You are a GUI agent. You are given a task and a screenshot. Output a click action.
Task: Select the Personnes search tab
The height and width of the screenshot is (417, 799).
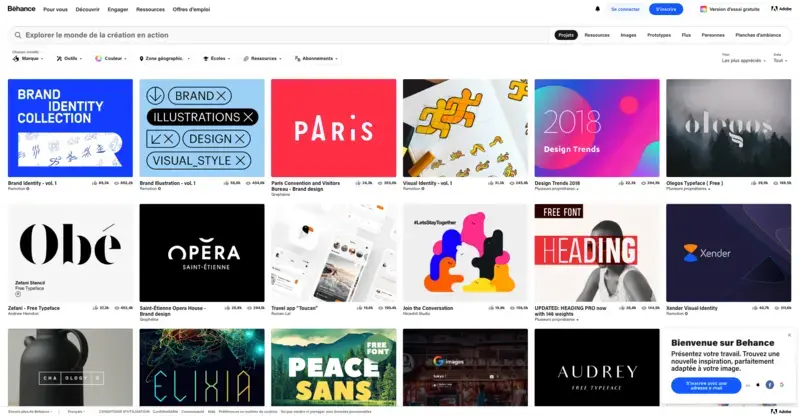click(x=713, y=35)
